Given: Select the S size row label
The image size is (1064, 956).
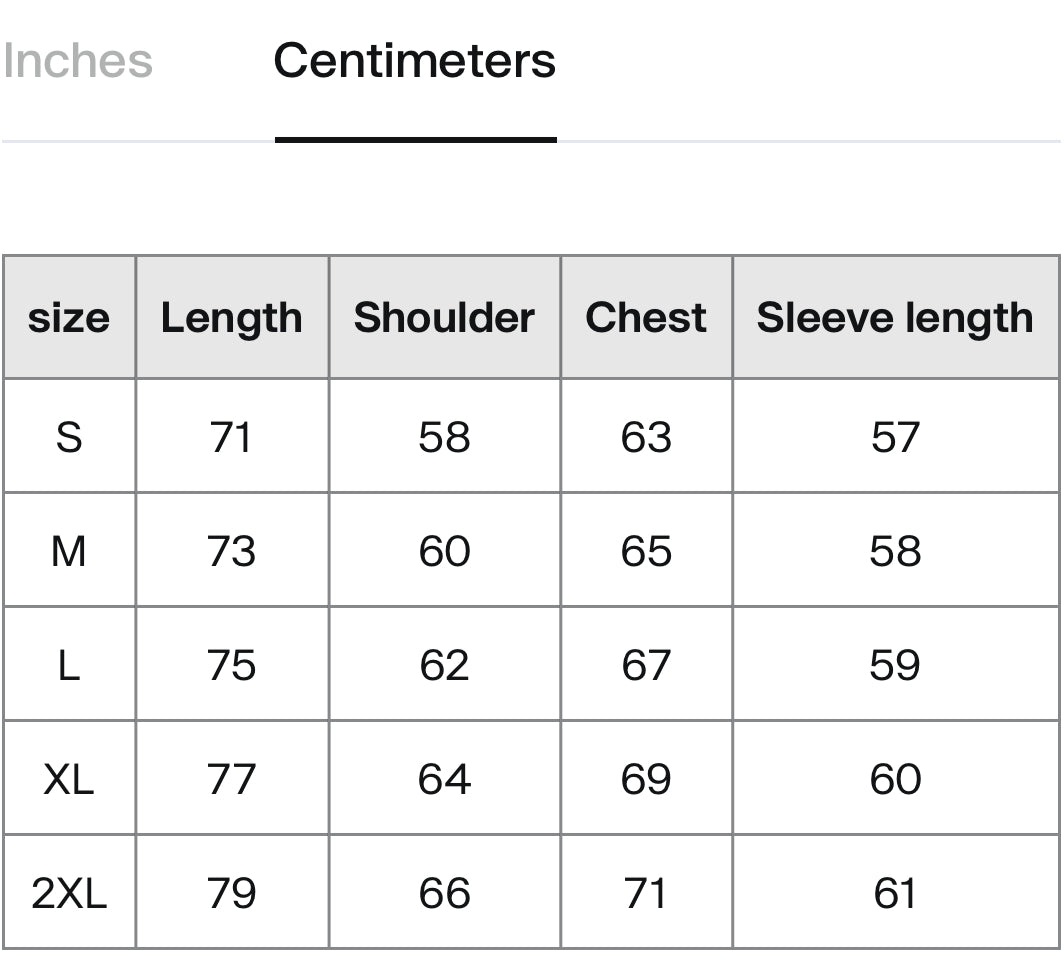Looking at the screenshot, I should [x=69, y=436].
